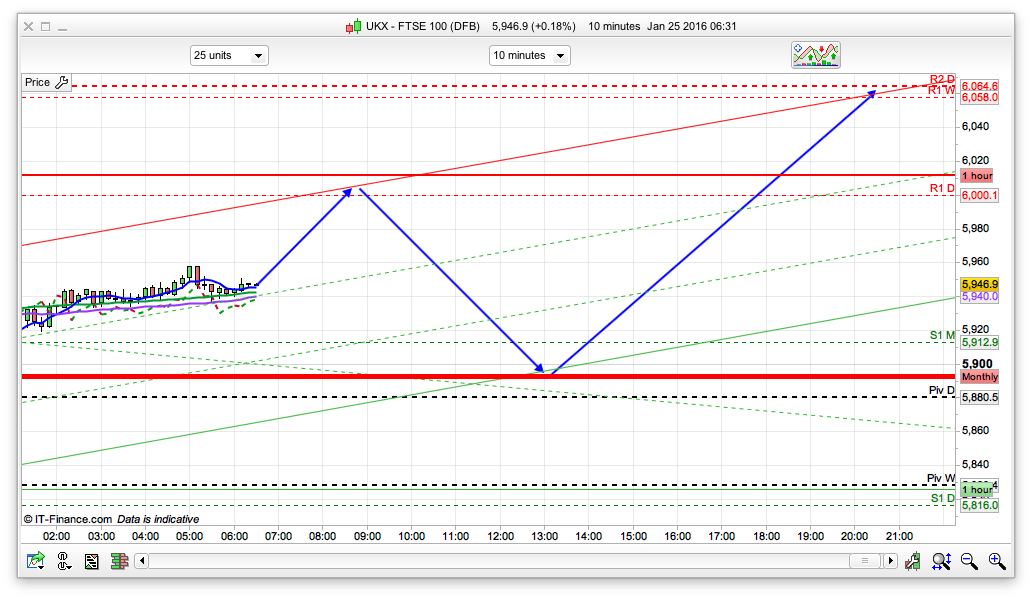Click the red Monthly level label
Viewport: 1032px width, 599px height.
pos(979,377)
